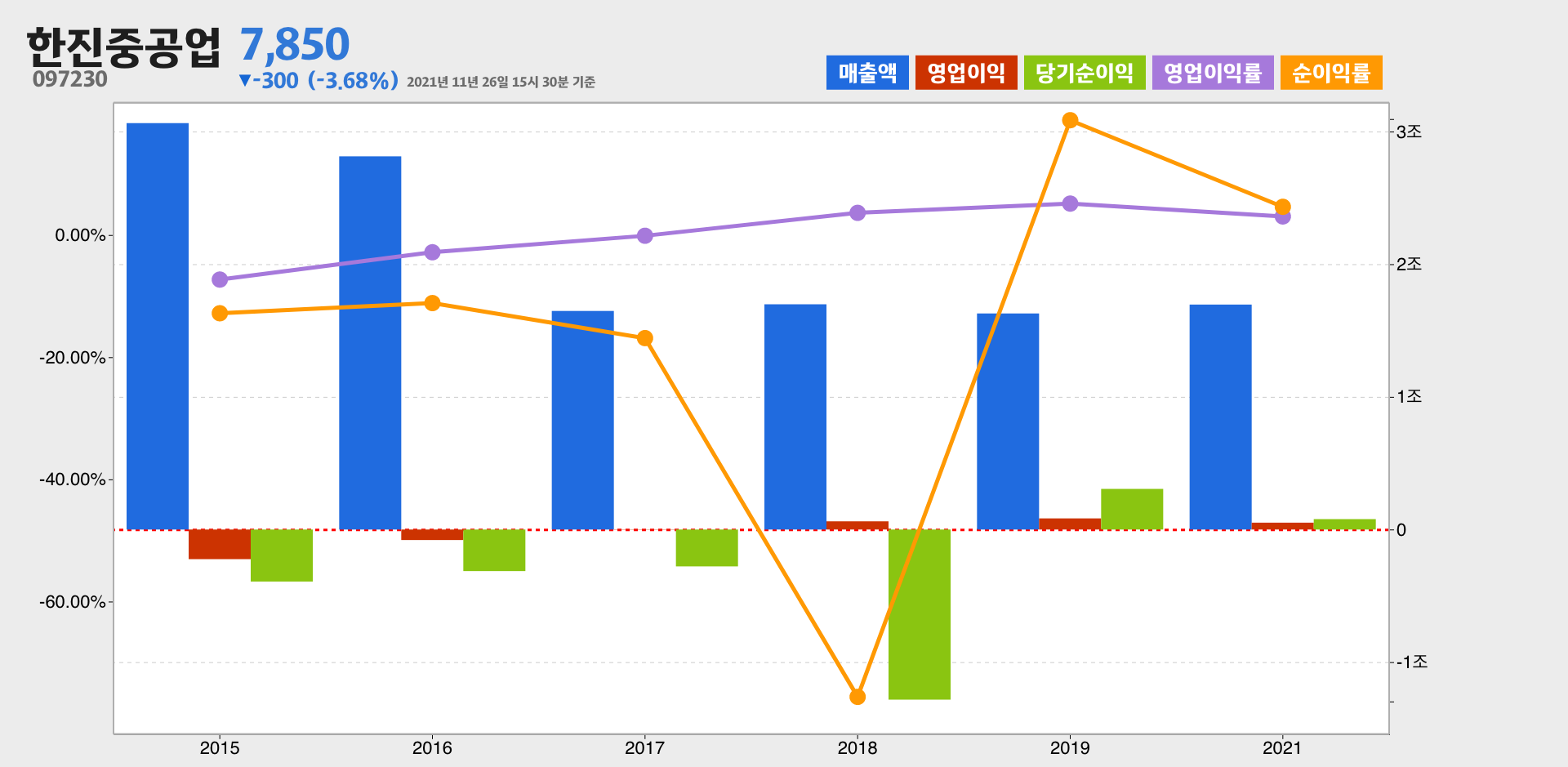The height and width of the screenshot is (767, 1568).
Task: Click the 2021 green net income bar
Action: coord(1344,524)
